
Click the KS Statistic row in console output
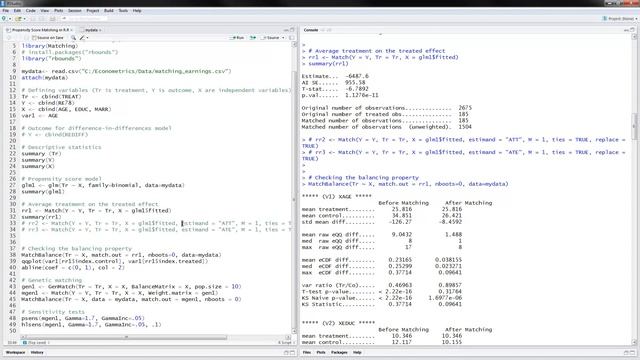point(382,304)
